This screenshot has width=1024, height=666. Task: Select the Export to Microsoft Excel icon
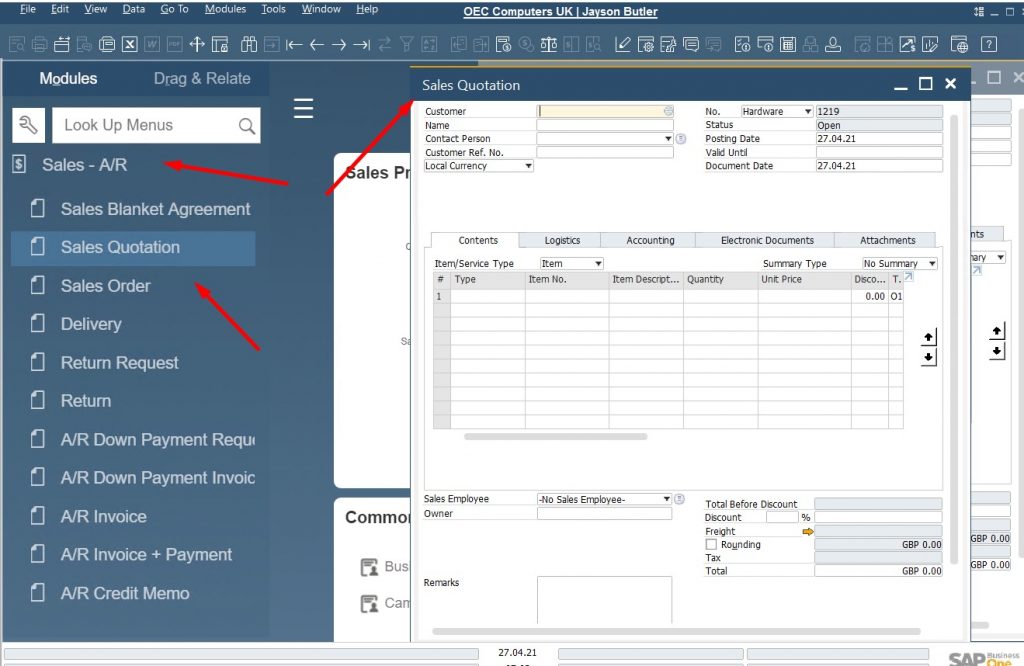click(130, 44)
